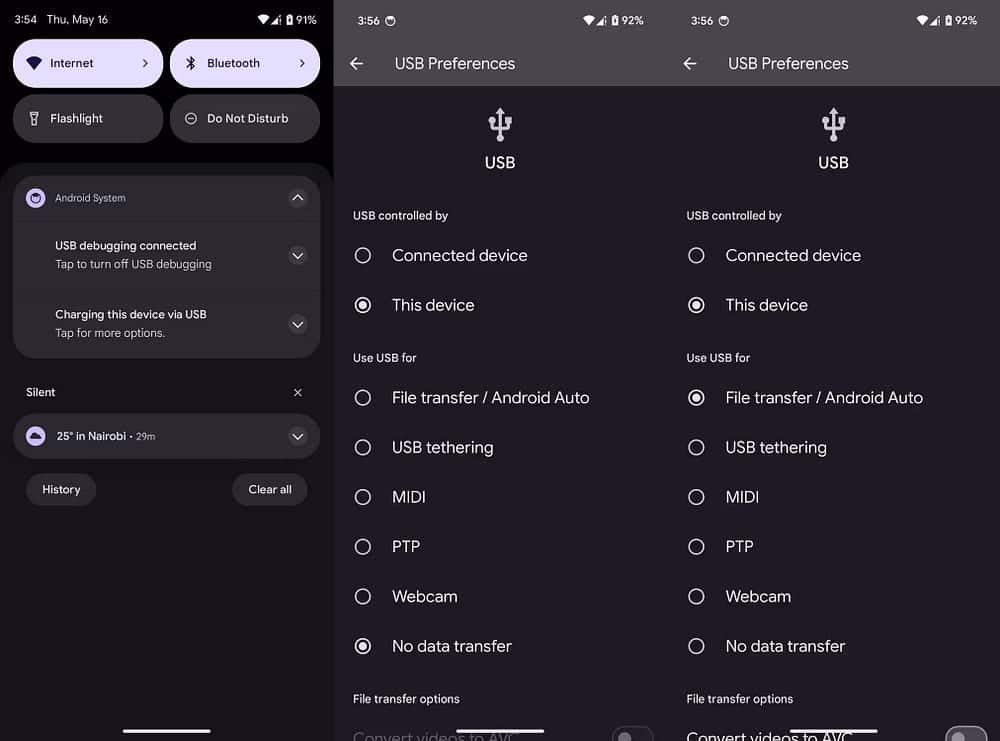Viewport: 1000px width, 741px height.
Task: Open the Internet tile chevron arrow
Action: (x=145, y=63)
